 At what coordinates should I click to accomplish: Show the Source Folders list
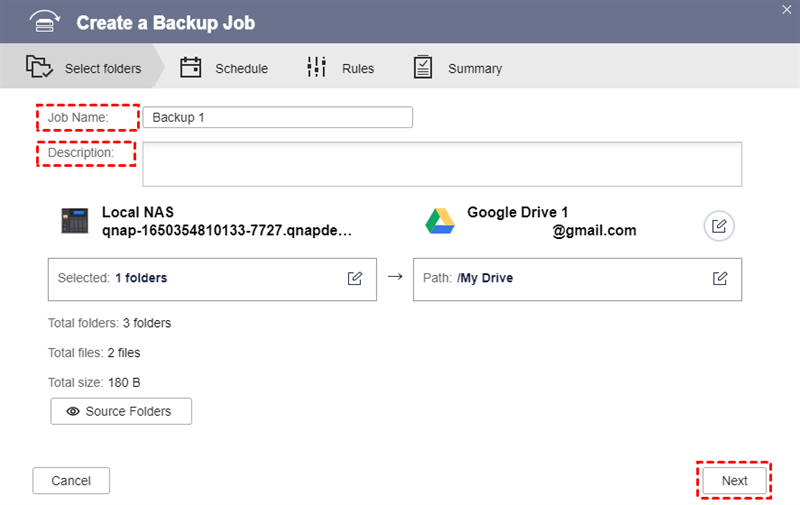121,411
